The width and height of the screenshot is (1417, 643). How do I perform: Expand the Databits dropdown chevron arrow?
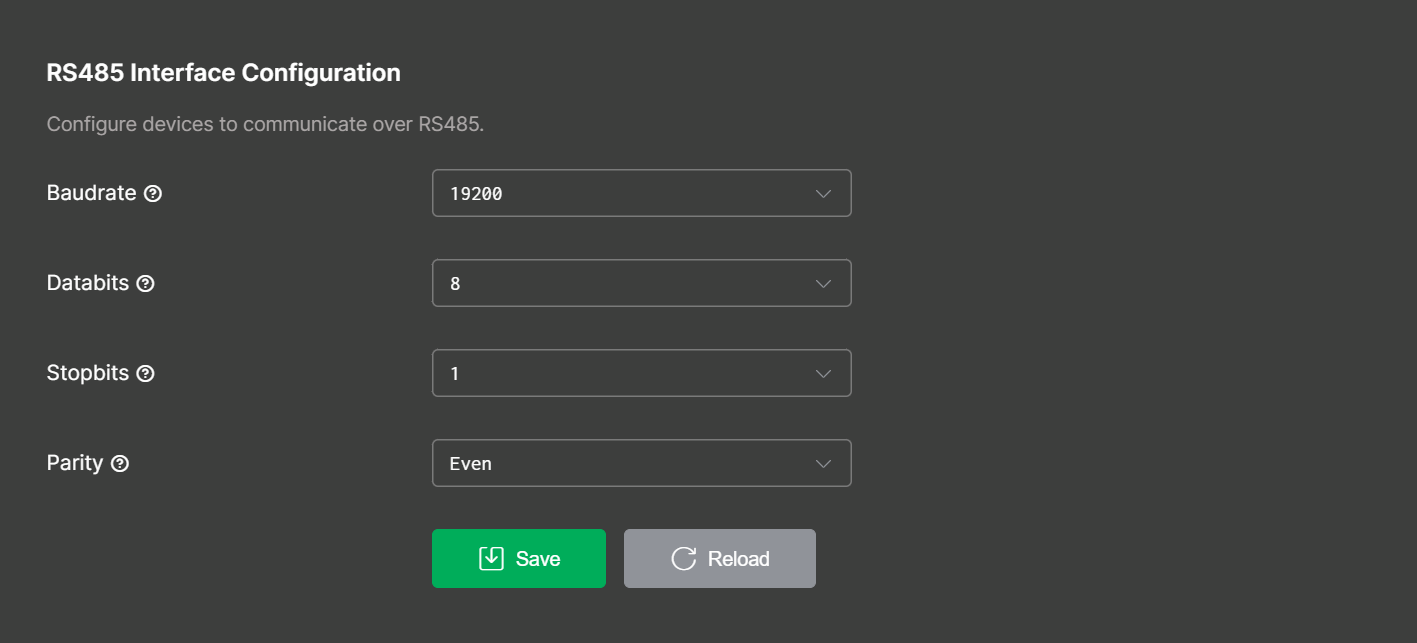[x=823, y=283]
